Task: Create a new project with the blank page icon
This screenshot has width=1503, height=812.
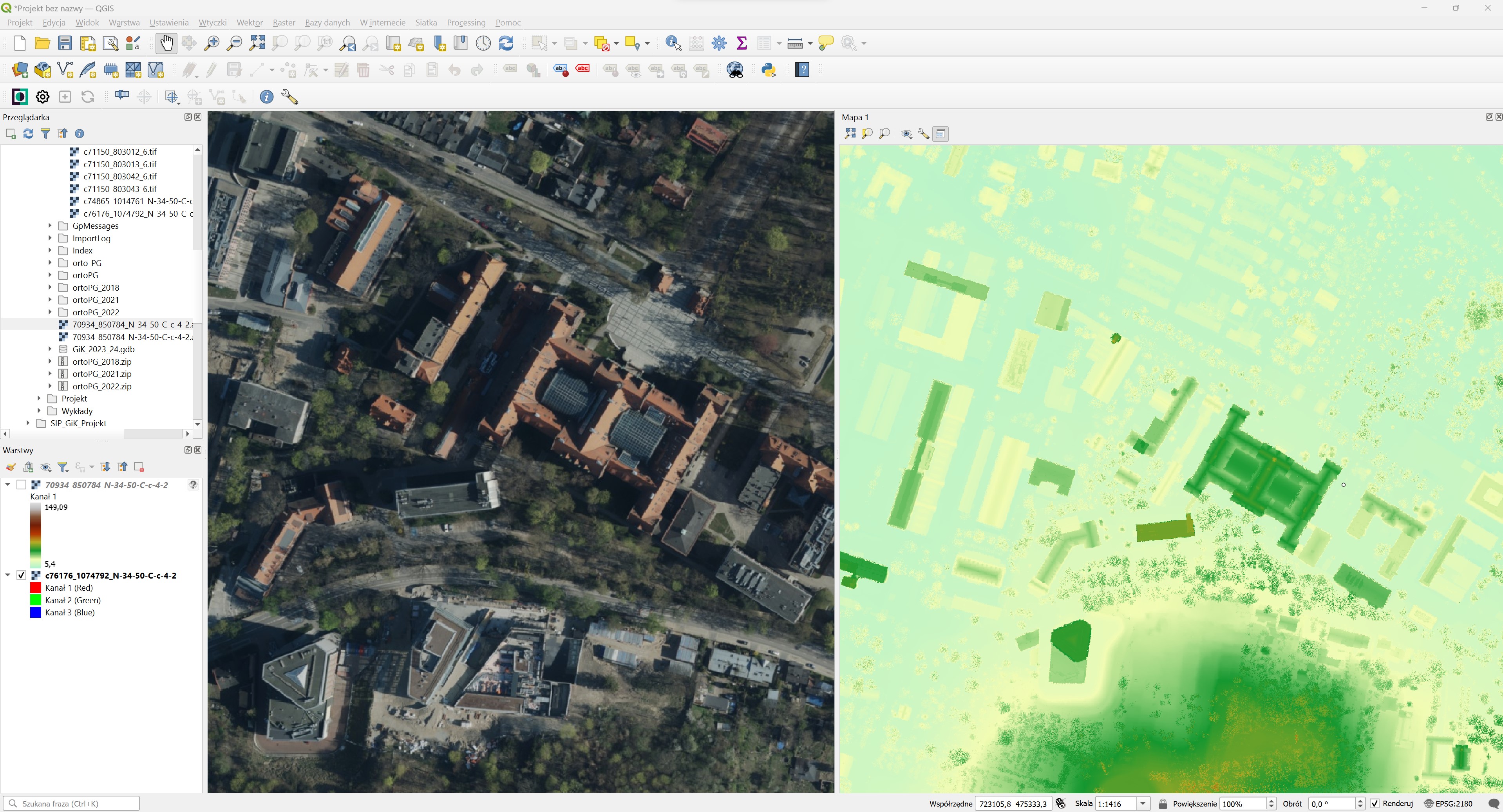Action: coord(20,43)
